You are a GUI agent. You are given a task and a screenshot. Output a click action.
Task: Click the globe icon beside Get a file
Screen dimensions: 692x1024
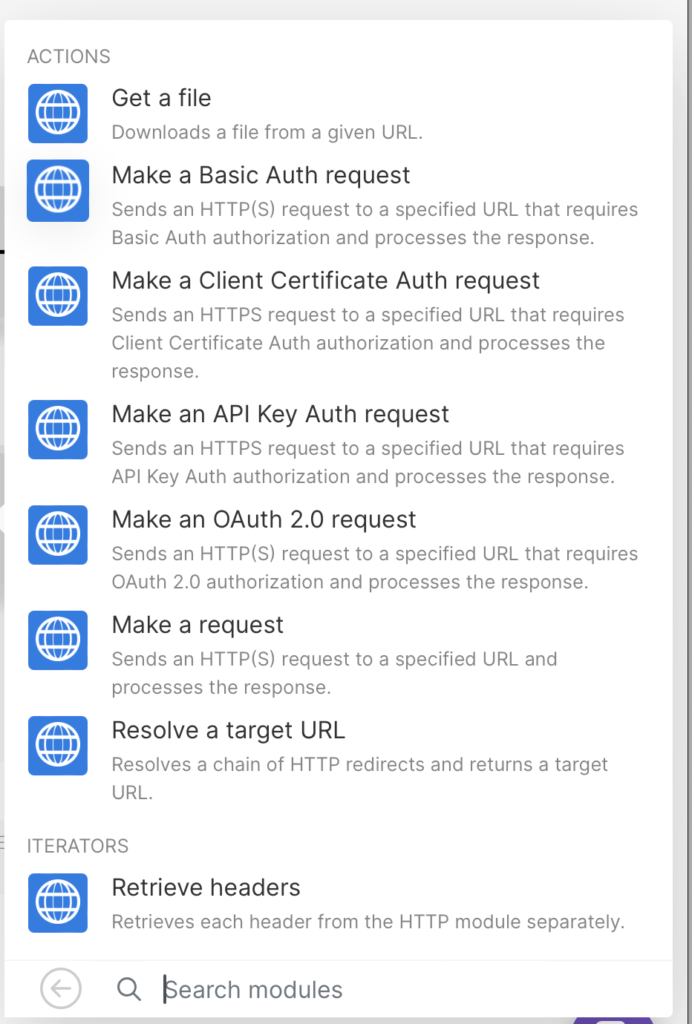pyautogui.click(x=58, y=113)
